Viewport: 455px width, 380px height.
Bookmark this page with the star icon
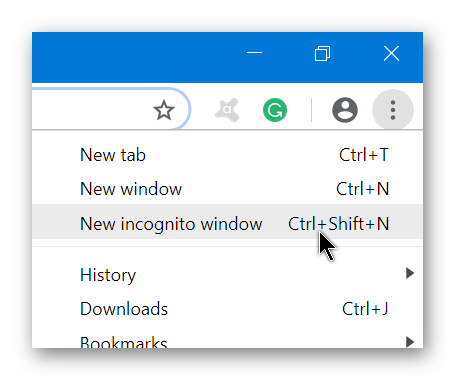click(164, 110)
